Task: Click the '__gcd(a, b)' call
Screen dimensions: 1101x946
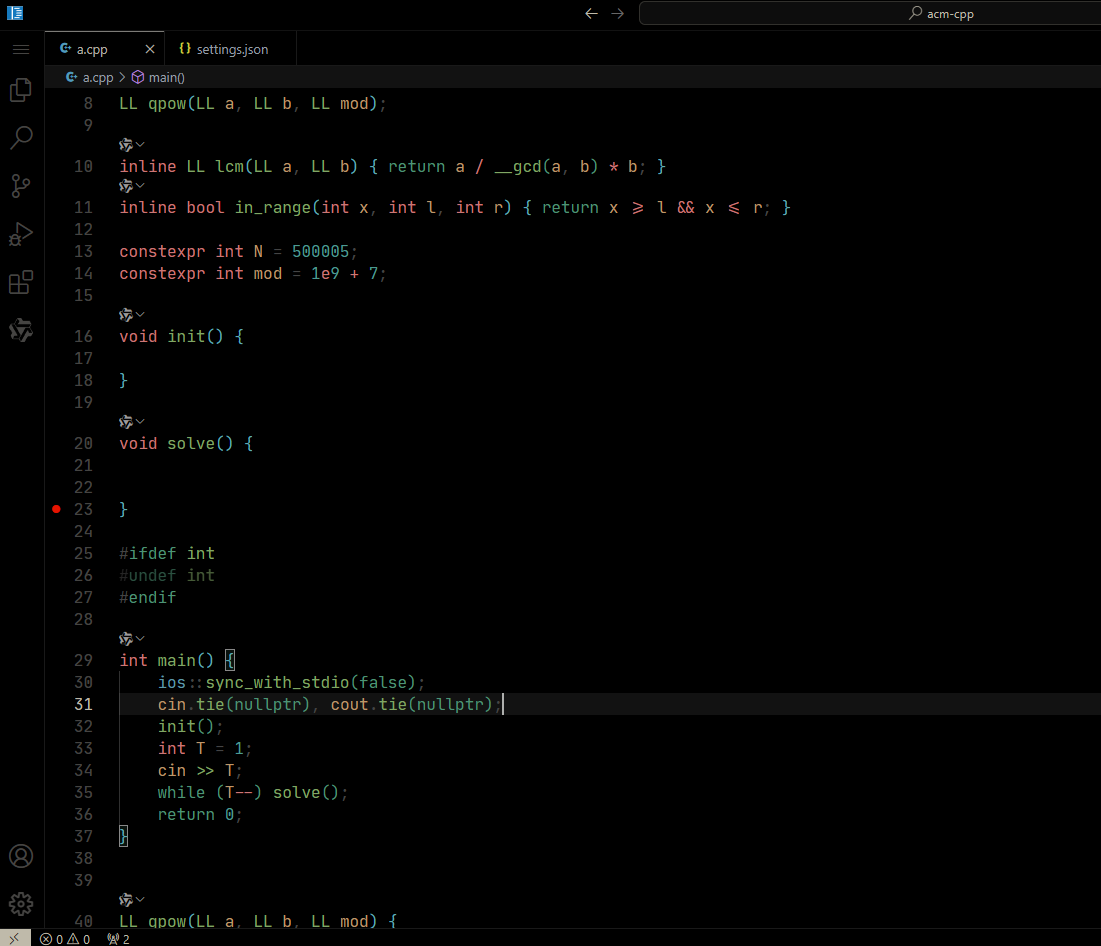Action: pos(546,166)
